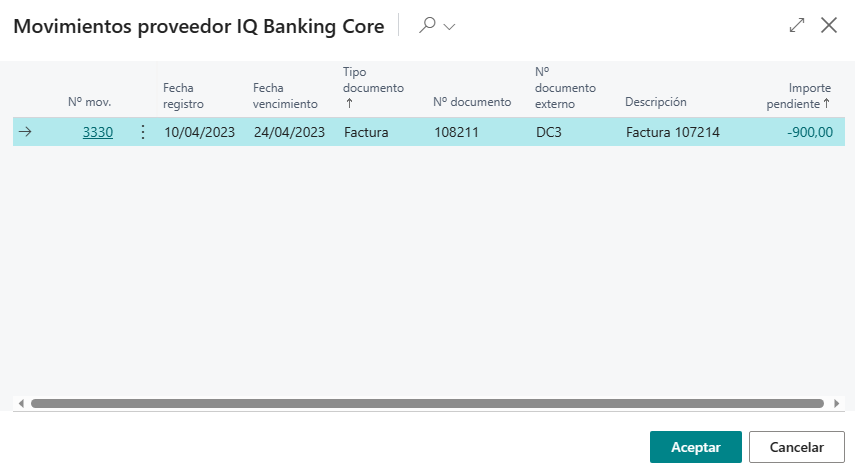Sort by Fecha vencimiento column header
This screenshot has width=855, height=475.
285,96
